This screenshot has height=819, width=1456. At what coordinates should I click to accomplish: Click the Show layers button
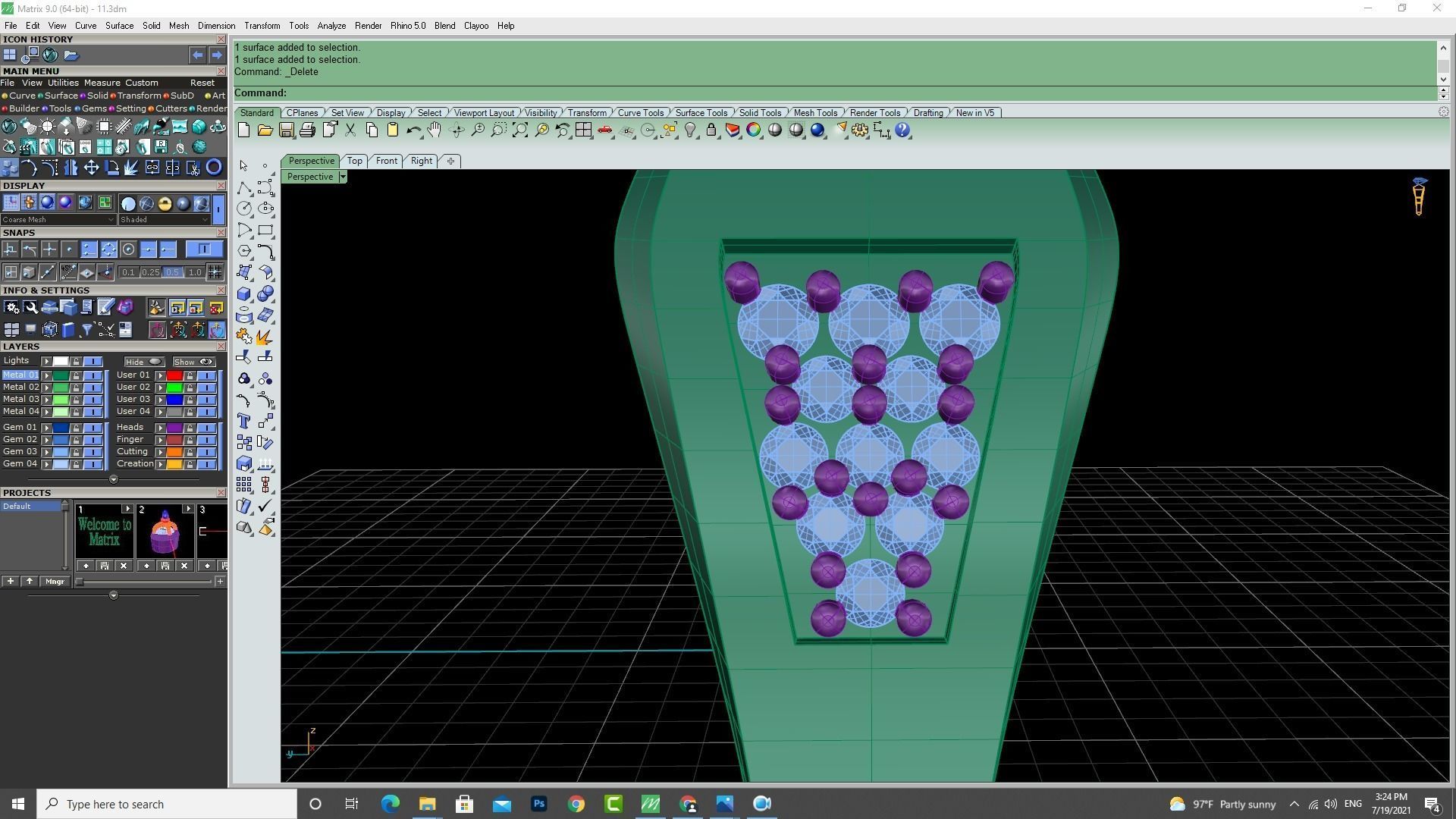tap(193, 362)
